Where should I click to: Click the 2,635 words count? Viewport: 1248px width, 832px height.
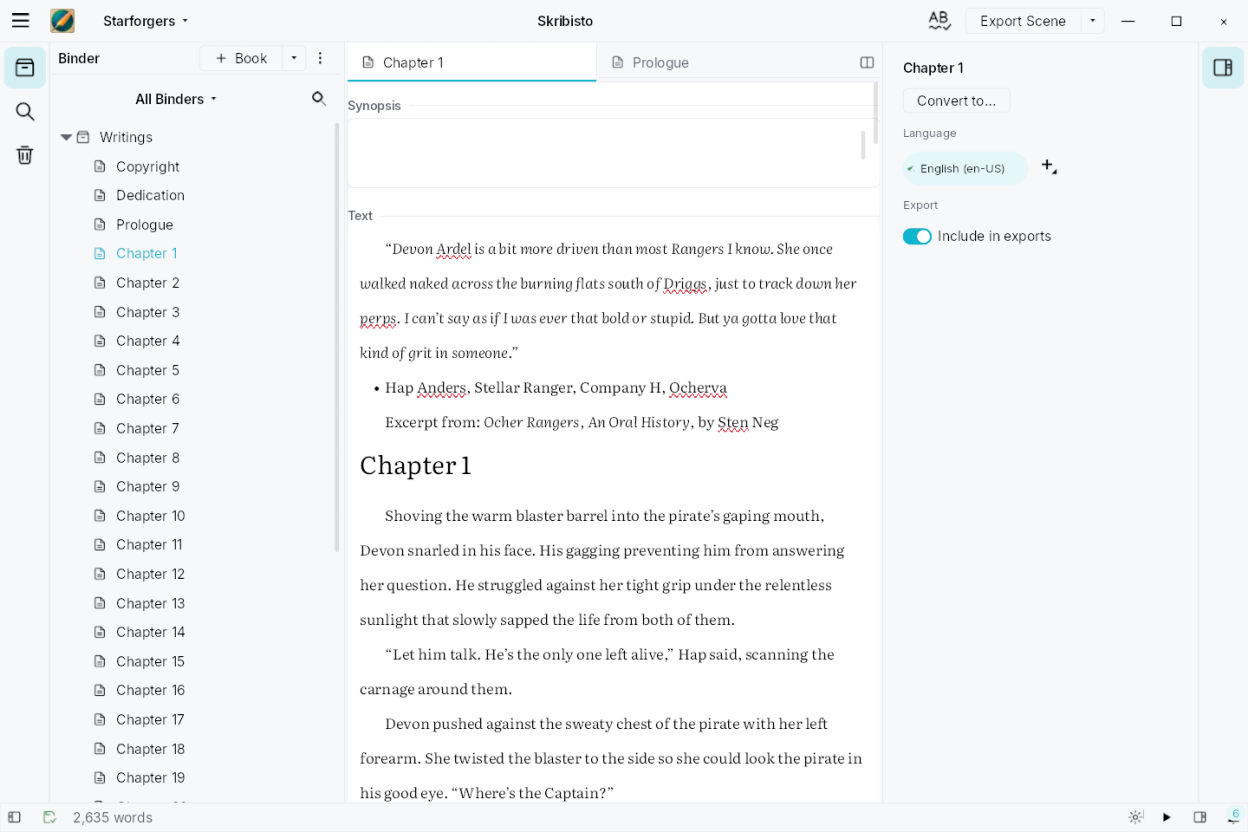[113, 817]
